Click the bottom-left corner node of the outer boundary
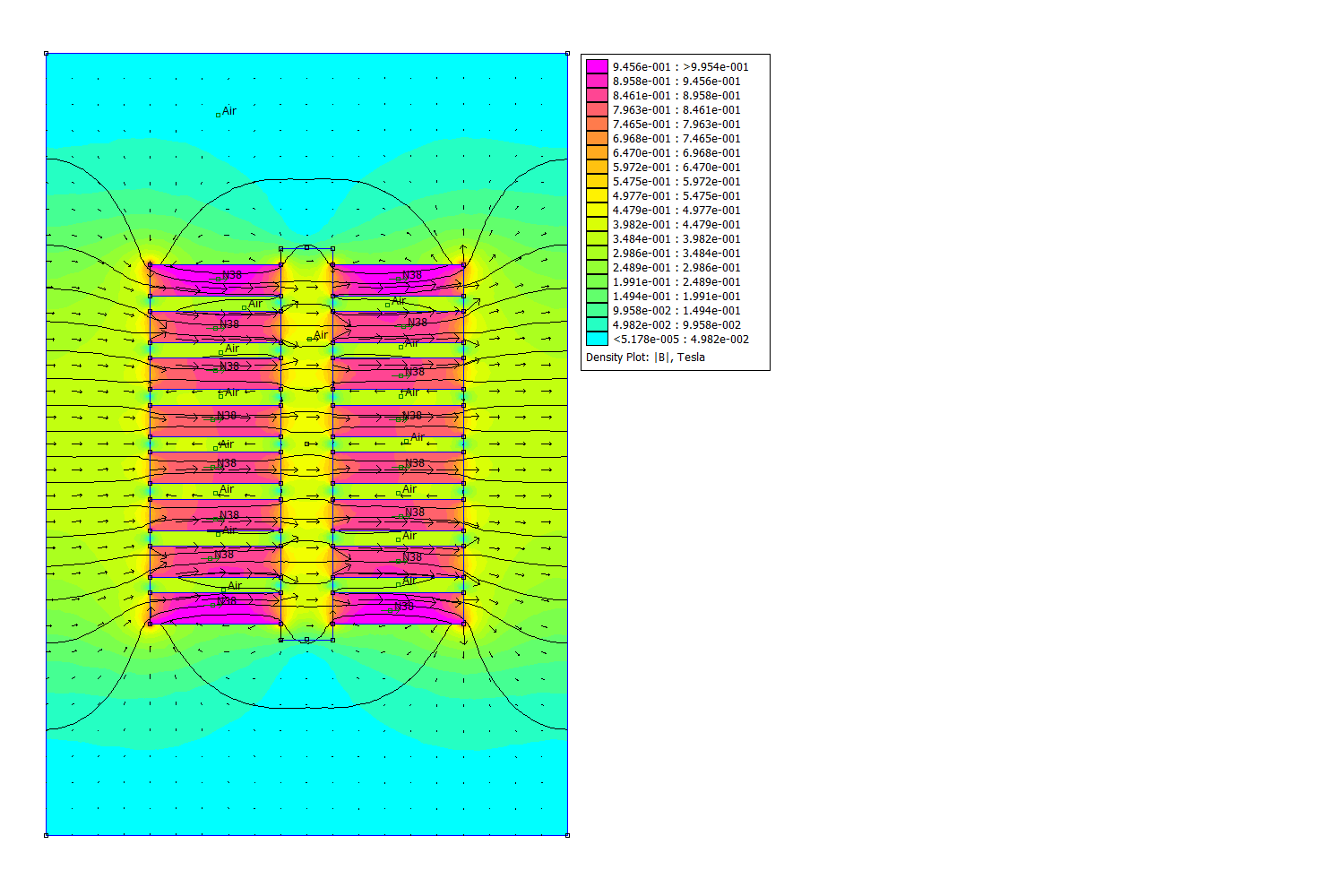Viewport: 1344px width, 896px height. tap(47, 835)
